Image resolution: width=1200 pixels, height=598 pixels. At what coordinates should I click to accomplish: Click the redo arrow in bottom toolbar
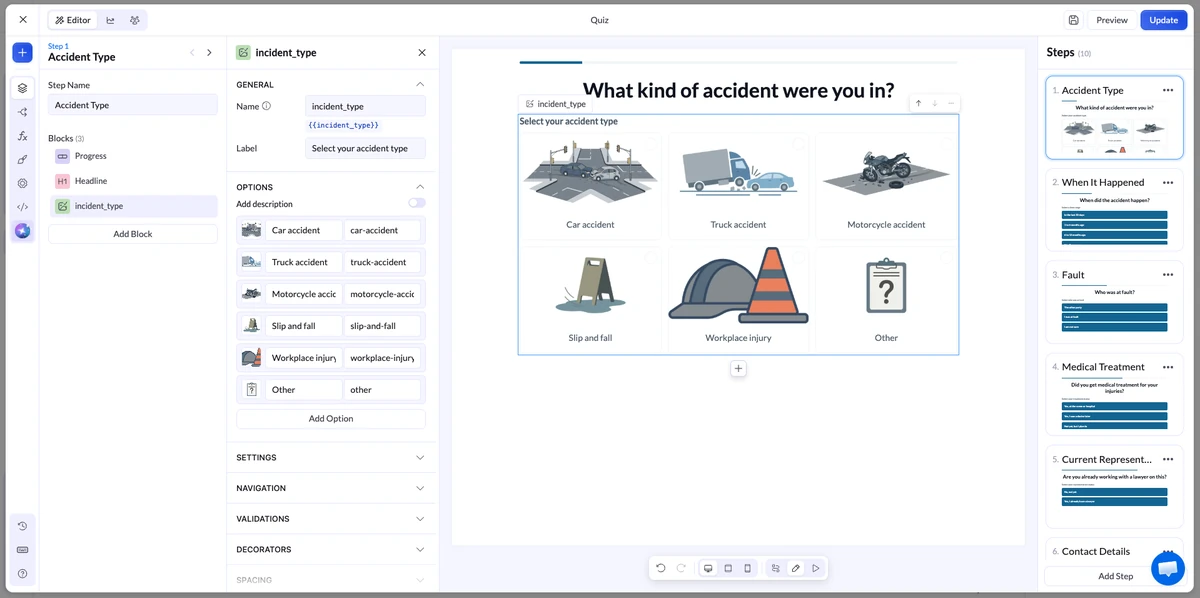[x=681, y=568]
